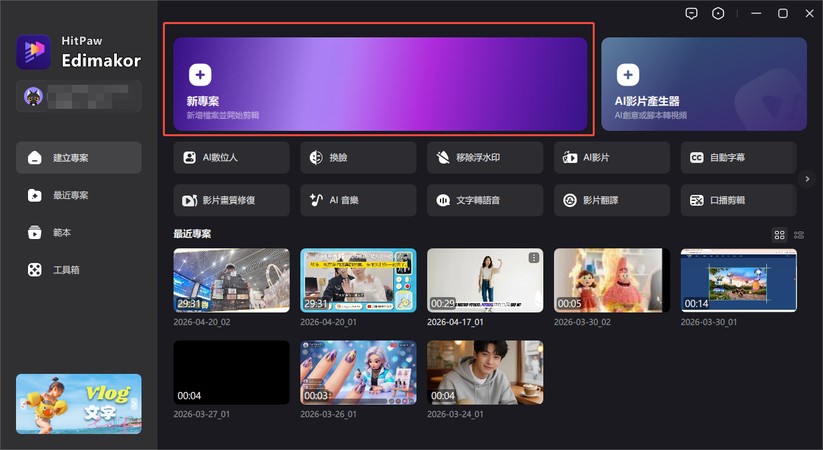
Task: Click project name text 2026-03-24_01
Action: (x=455, y=414)
